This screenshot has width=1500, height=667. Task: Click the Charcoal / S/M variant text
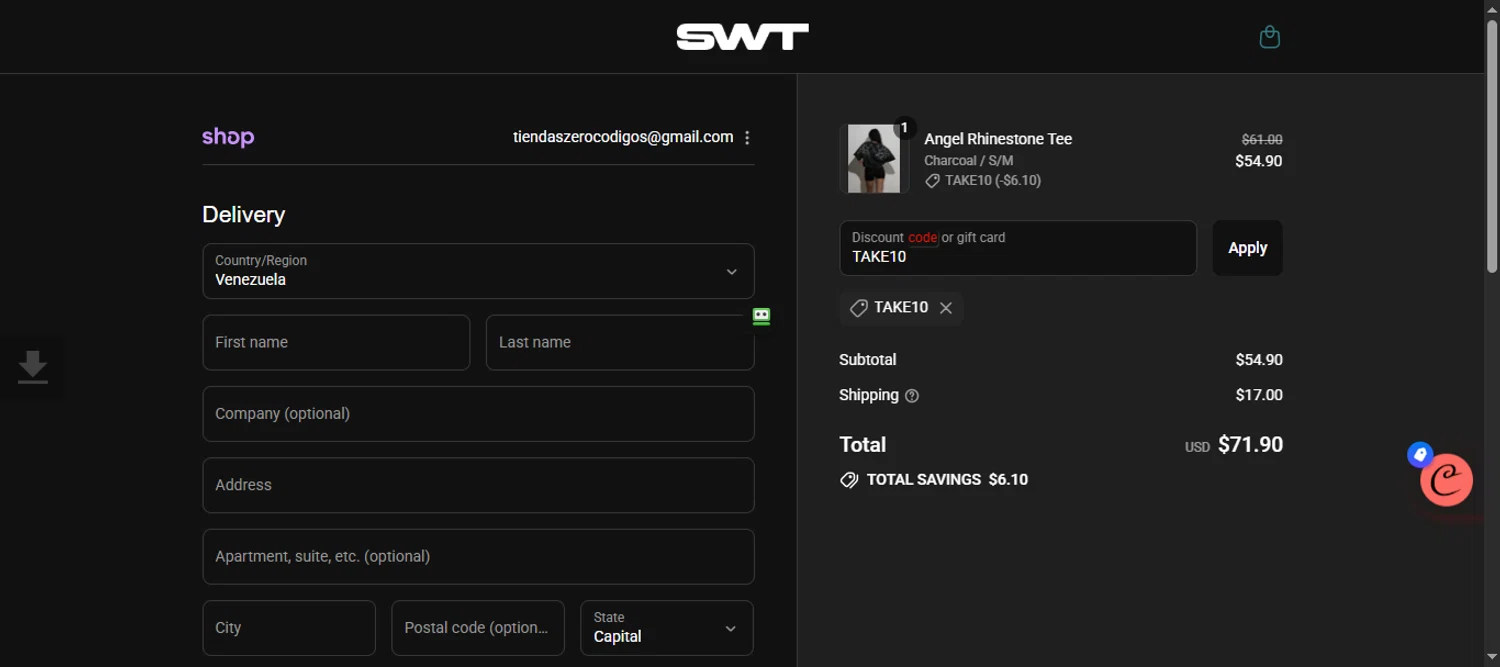[969, 160]
